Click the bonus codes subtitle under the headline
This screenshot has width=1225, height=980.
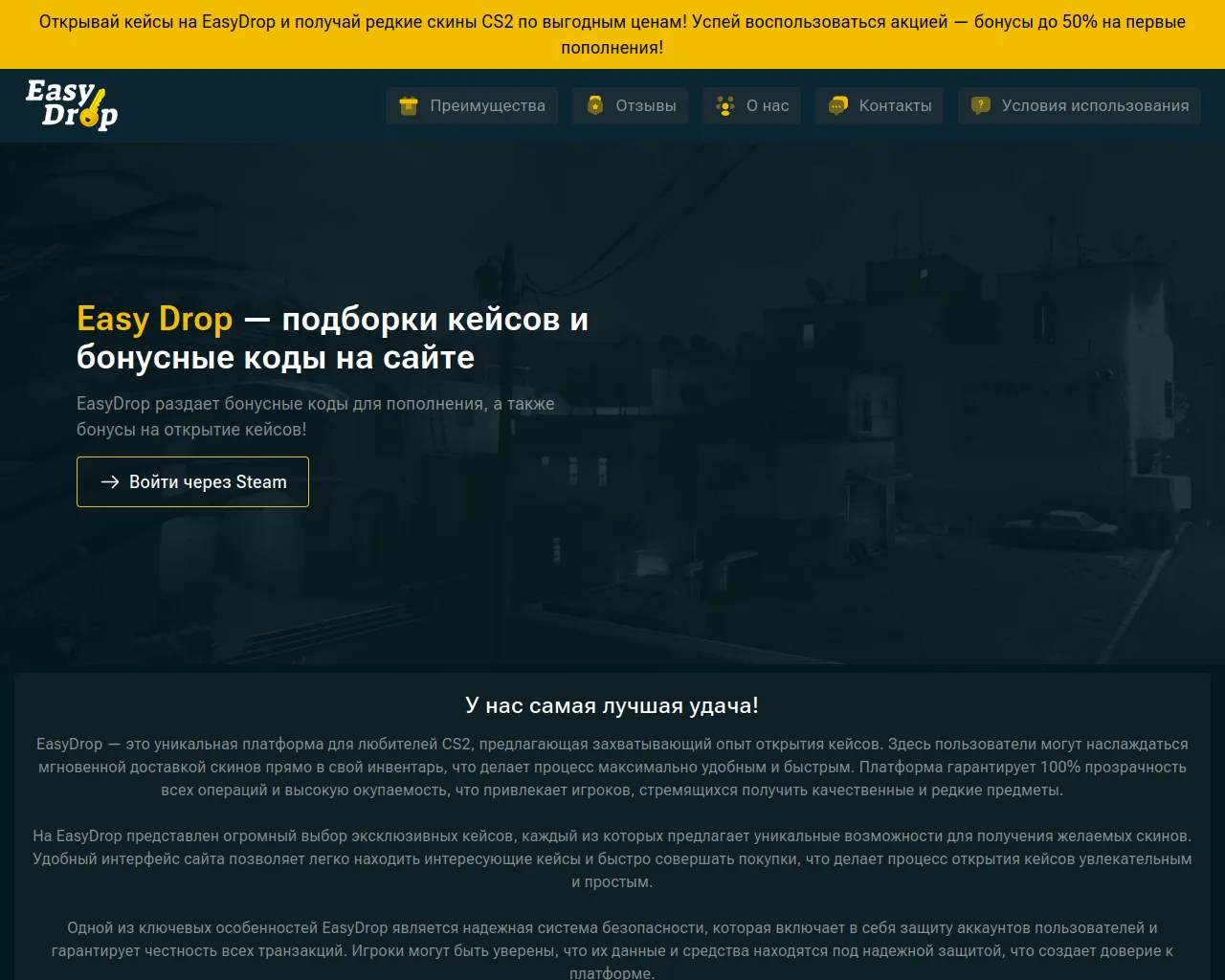point(315,416)
